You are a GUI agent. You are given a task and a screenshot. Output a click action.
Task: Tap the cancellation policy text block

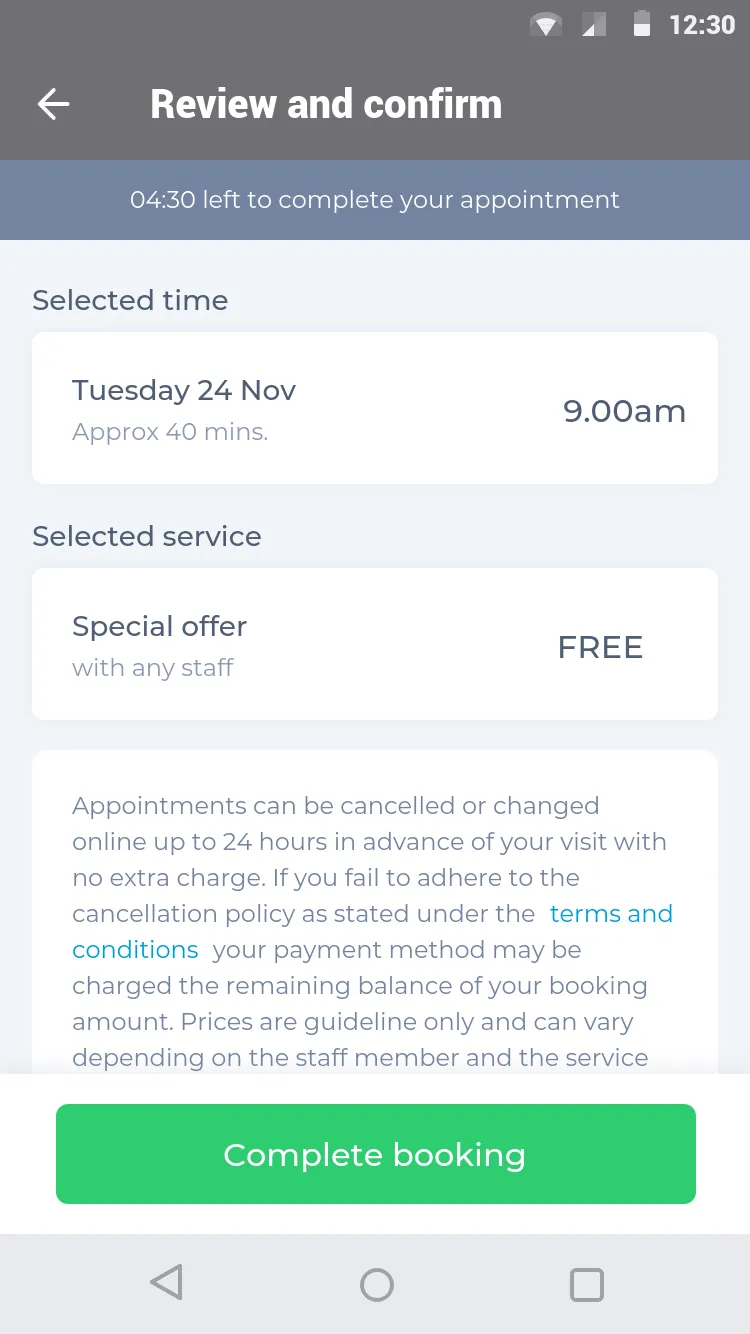372,931
